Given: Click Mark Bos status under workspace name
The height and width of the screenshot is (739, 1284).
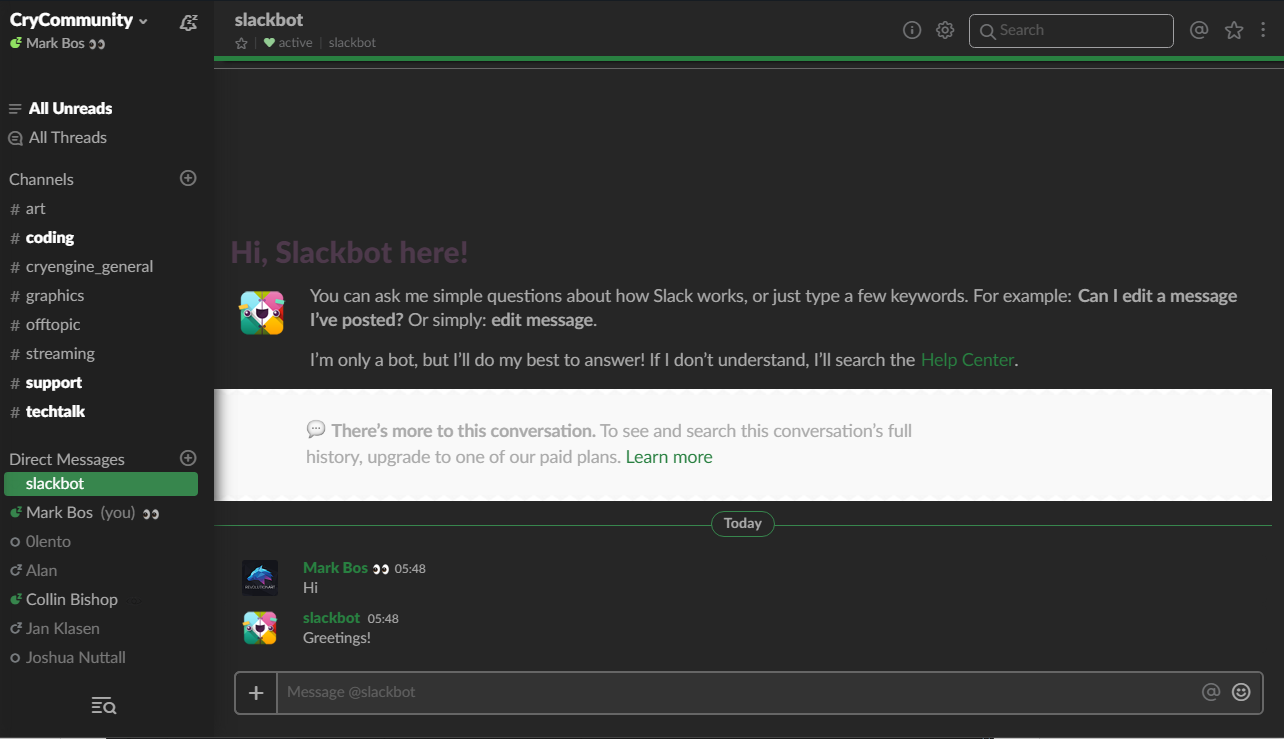Looking at the screenshot, I should [x=57, y=44].
